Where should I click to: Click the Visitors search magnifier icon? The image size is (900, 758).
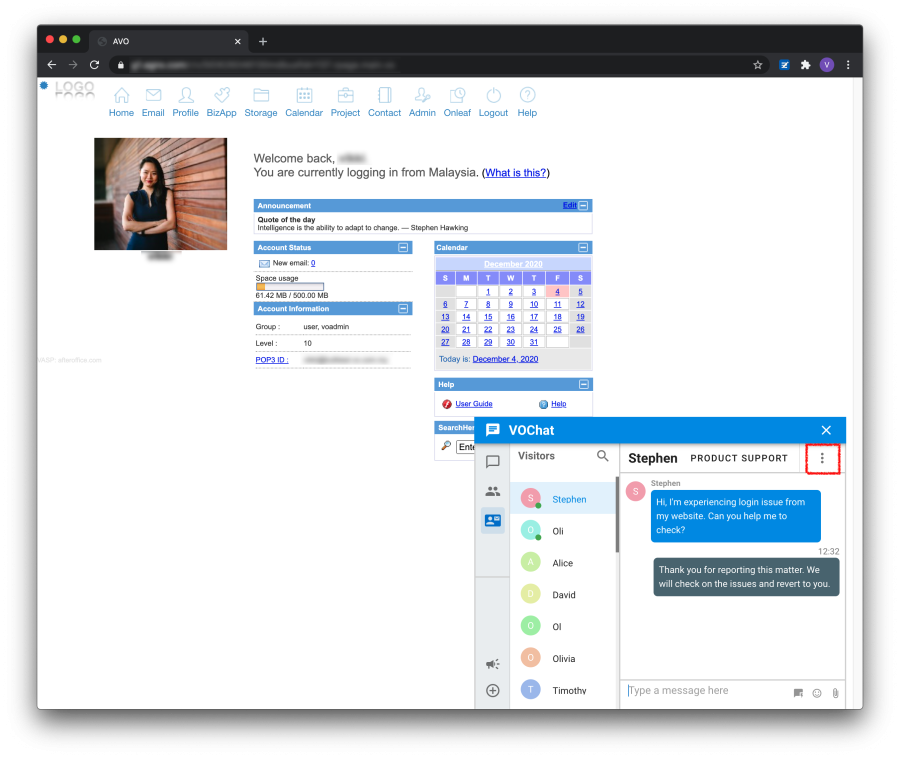pyautogui.click(x=600, y=455)
